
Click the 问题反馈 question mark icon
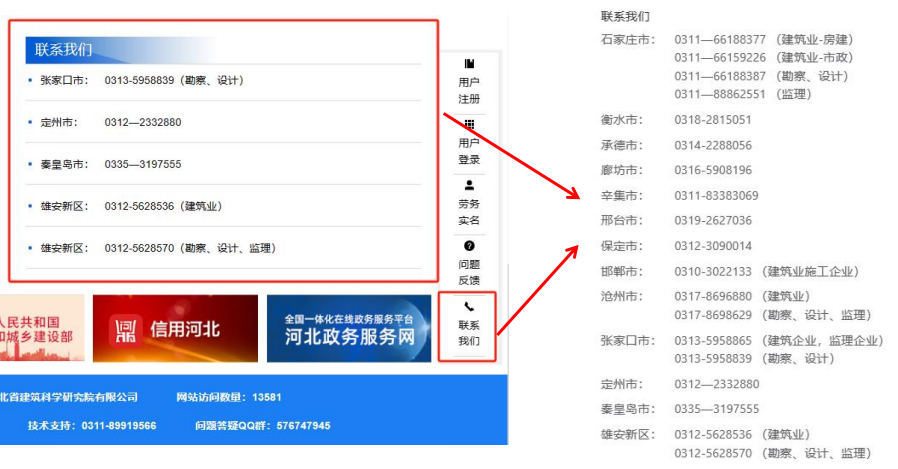point(469,246)
